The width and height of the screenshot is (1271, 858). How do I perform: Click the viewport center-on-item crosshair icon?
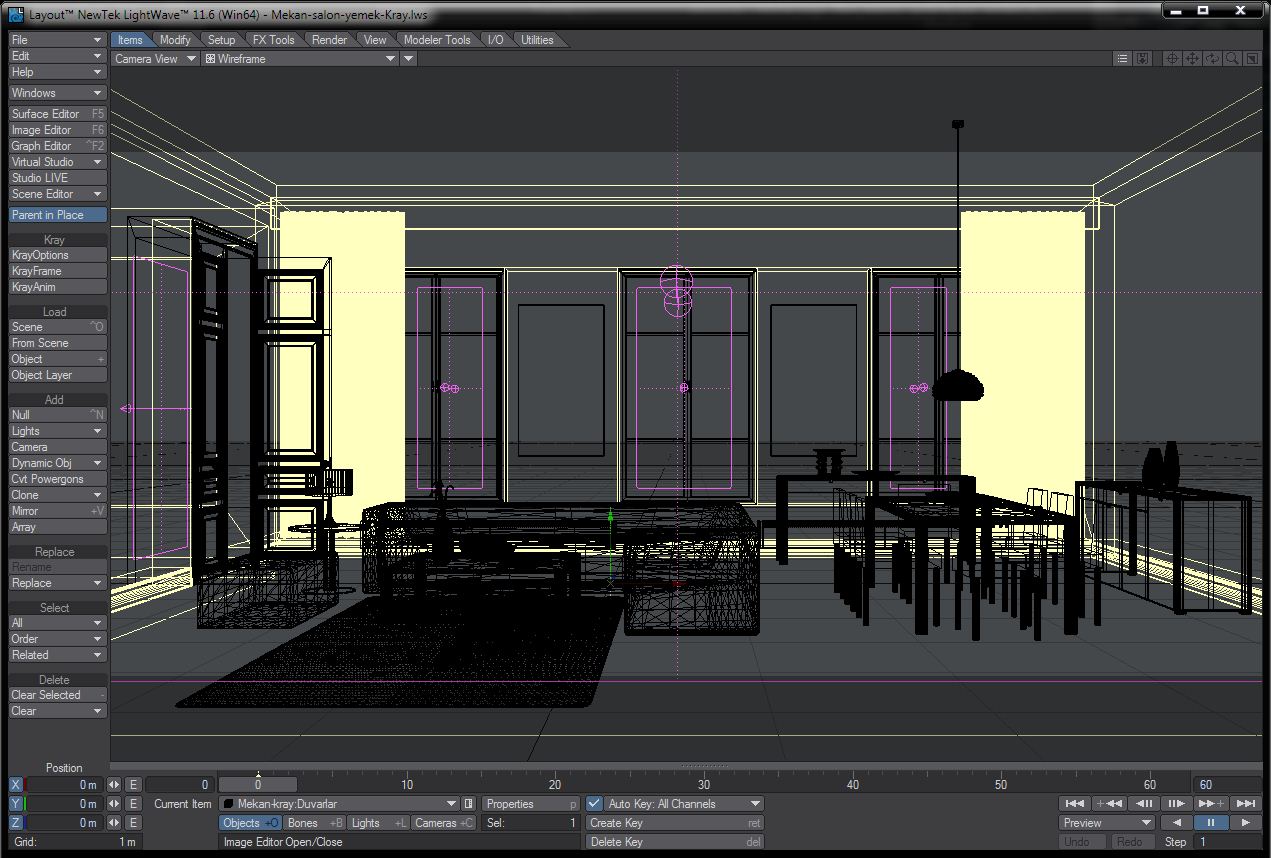(x=1172, y=59)
